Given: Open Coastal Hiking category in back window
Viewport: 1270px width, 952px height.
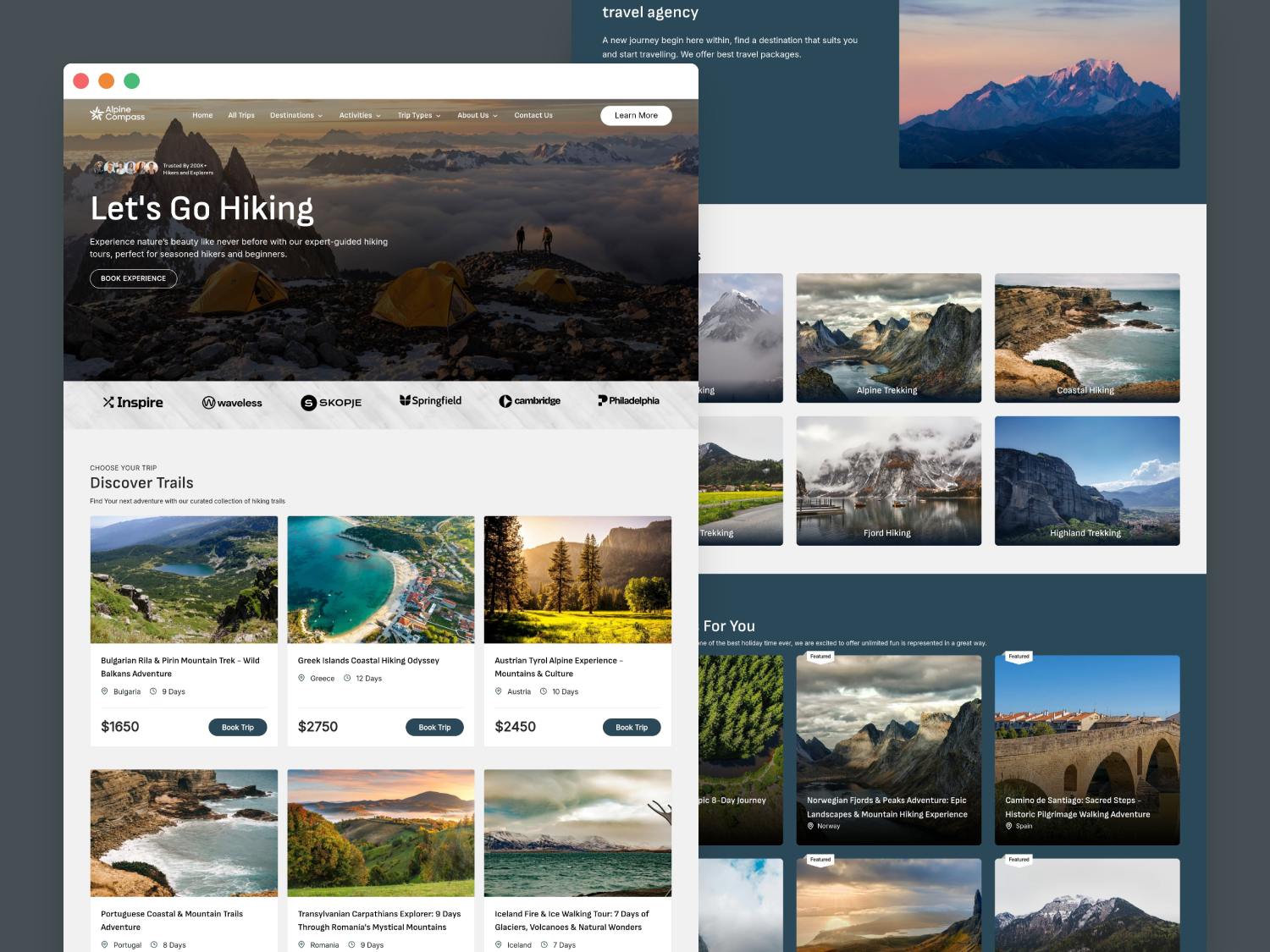Looking at the screenshot, I should (1087, 338).
